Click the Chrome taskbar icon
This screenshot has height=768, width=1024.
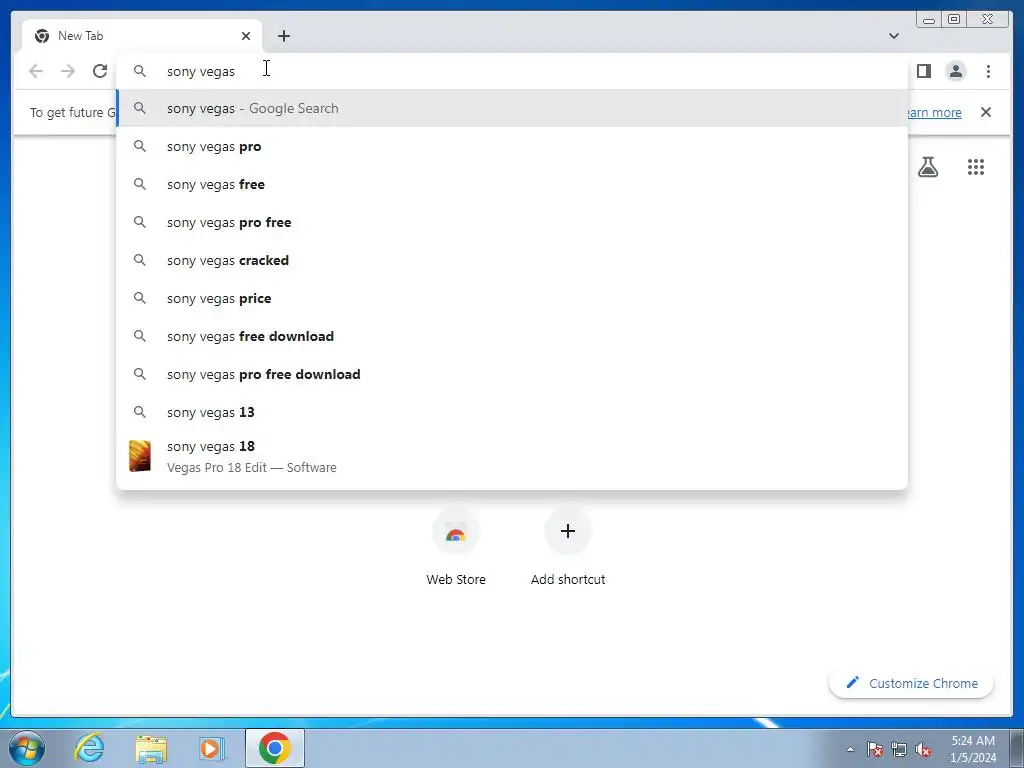click(274, 748)
